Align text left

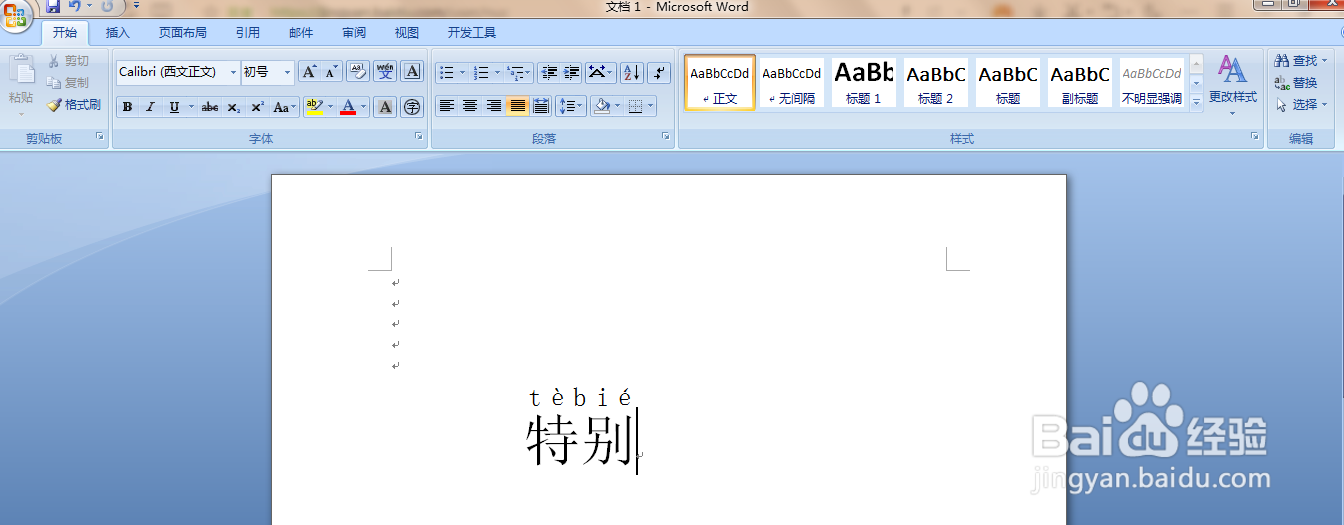tap(447, 105)
